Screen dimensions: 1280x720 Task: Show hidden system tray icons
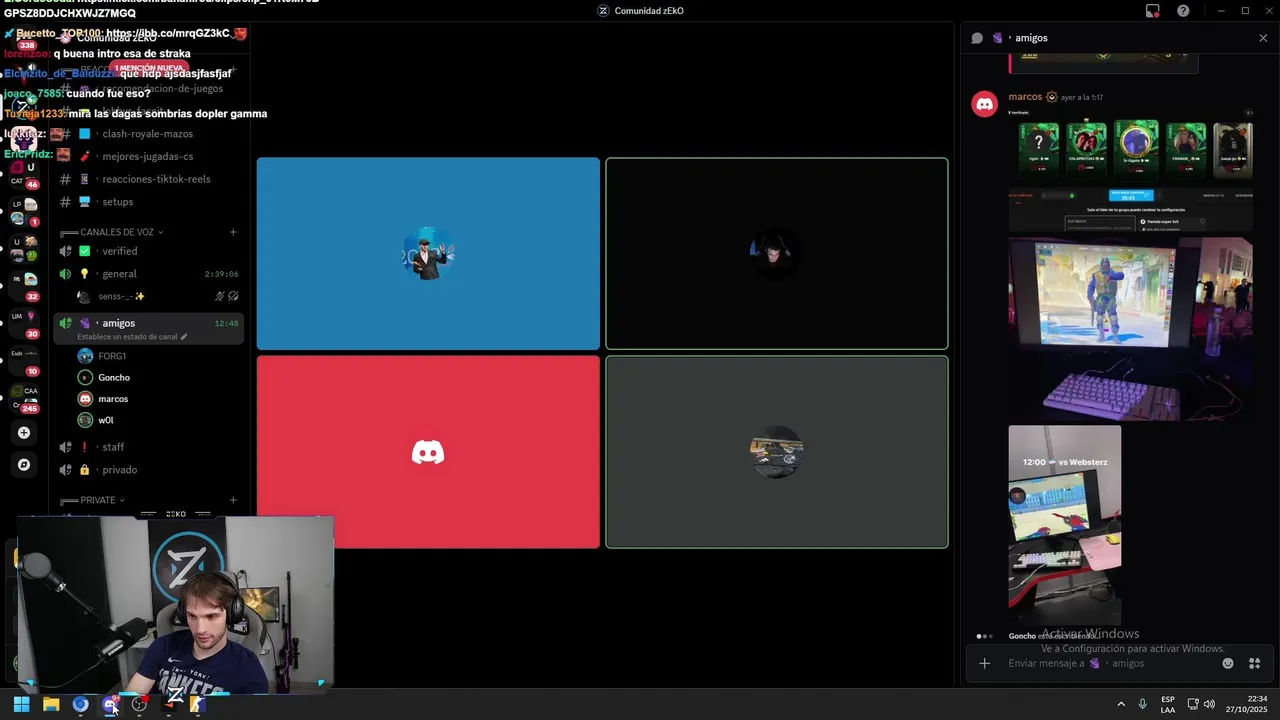pos(1120,704)
